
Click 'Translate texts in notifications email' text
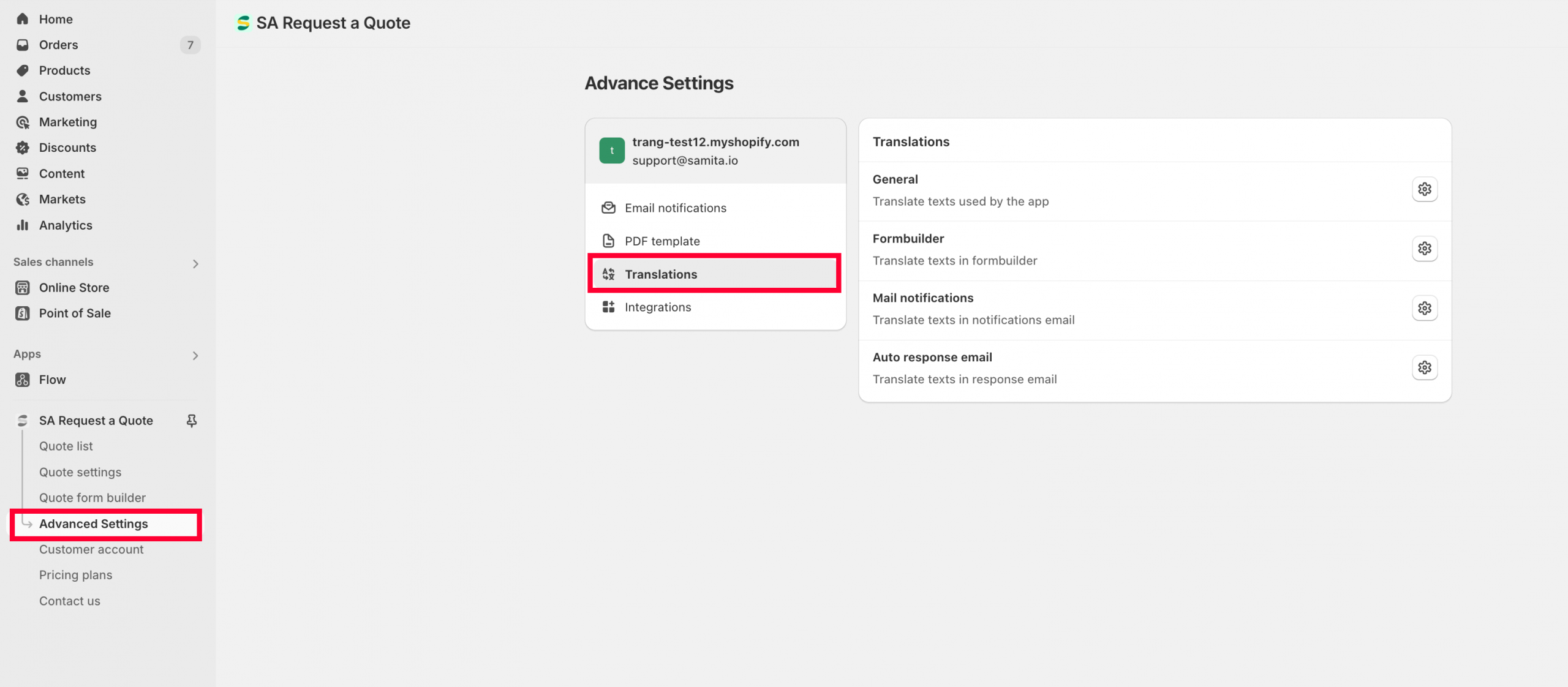973,320
